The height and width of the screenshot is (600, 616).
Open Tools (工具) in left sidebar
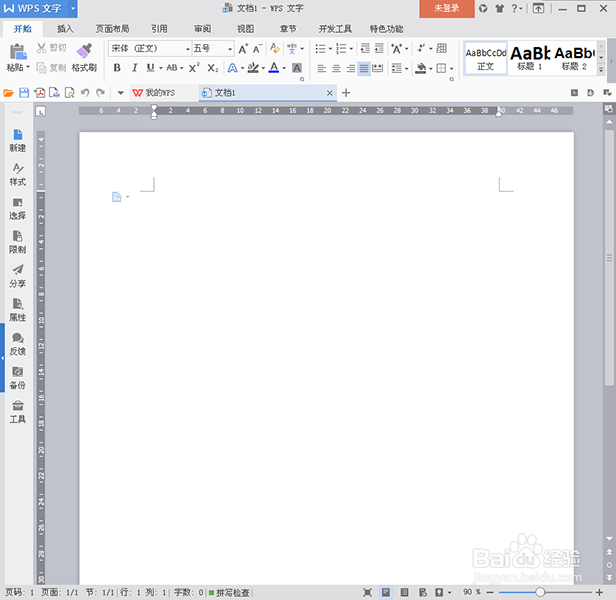(18, 411)
